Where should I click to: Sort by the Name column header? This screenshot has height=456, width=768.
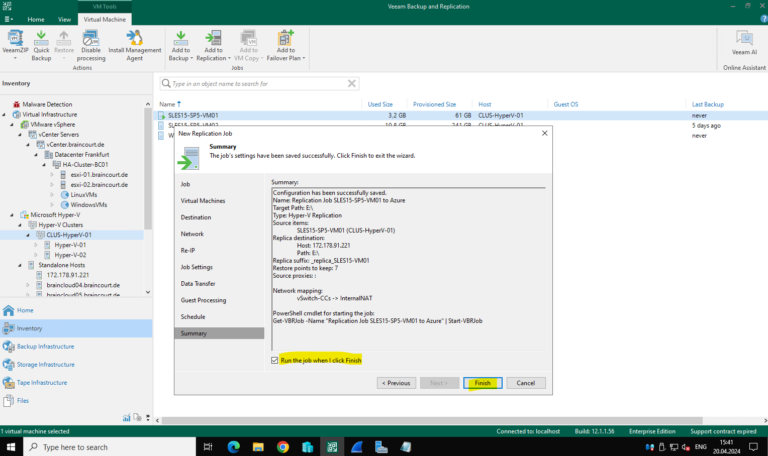pyautogui.click(x=167, y=104)
